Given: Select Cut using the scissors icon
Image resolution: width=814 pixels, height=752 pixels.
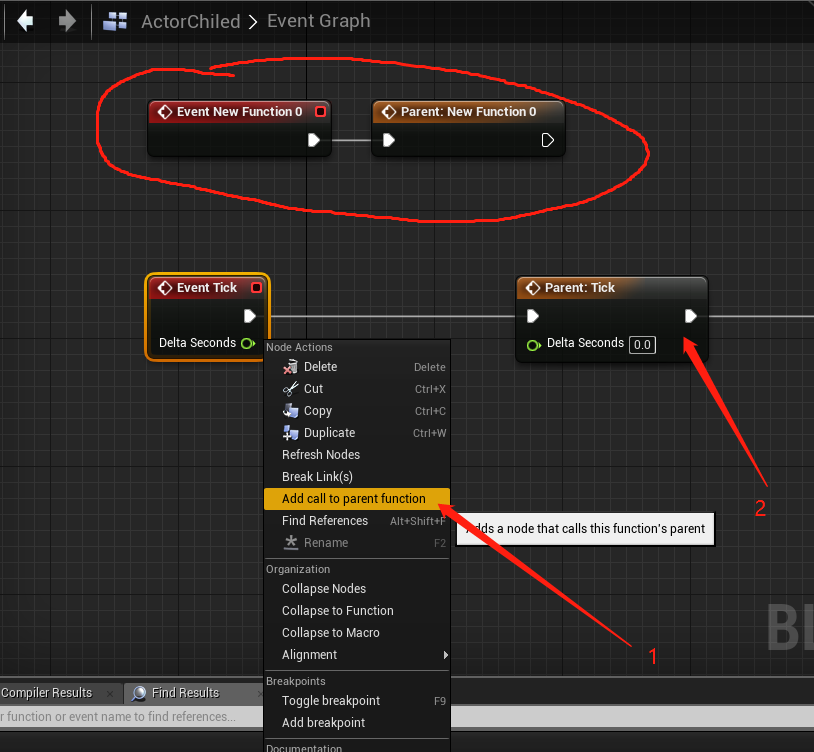Looking at the screenshot, I should coord(290,388).
